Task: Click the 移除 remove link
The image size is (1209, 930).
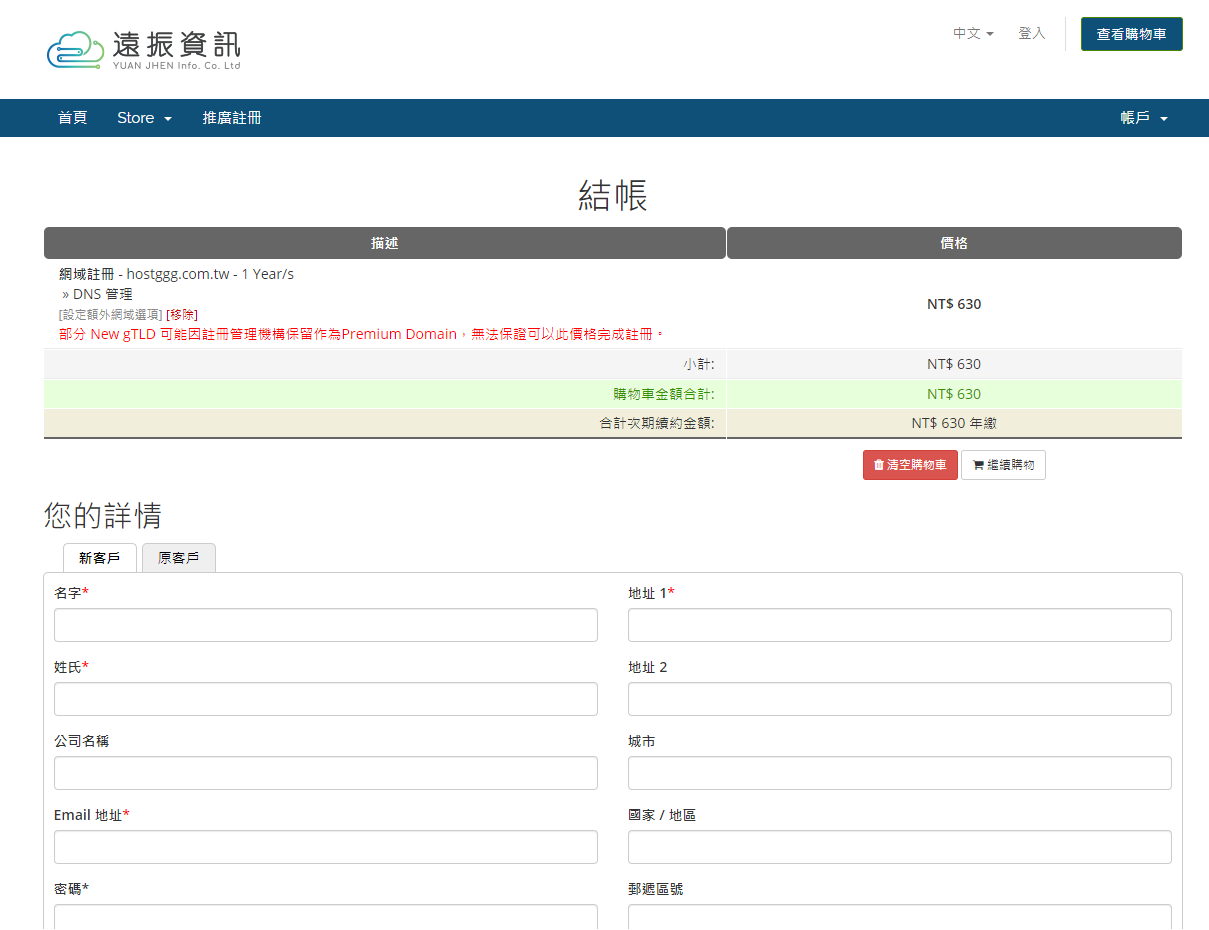Action: [182, 314]
